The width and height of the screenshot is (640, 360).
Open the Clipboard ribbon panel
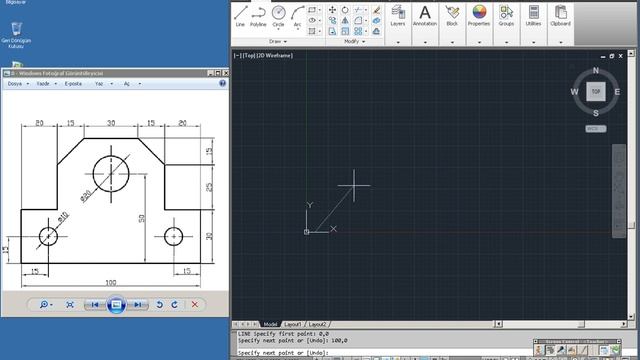click(560, 16)
